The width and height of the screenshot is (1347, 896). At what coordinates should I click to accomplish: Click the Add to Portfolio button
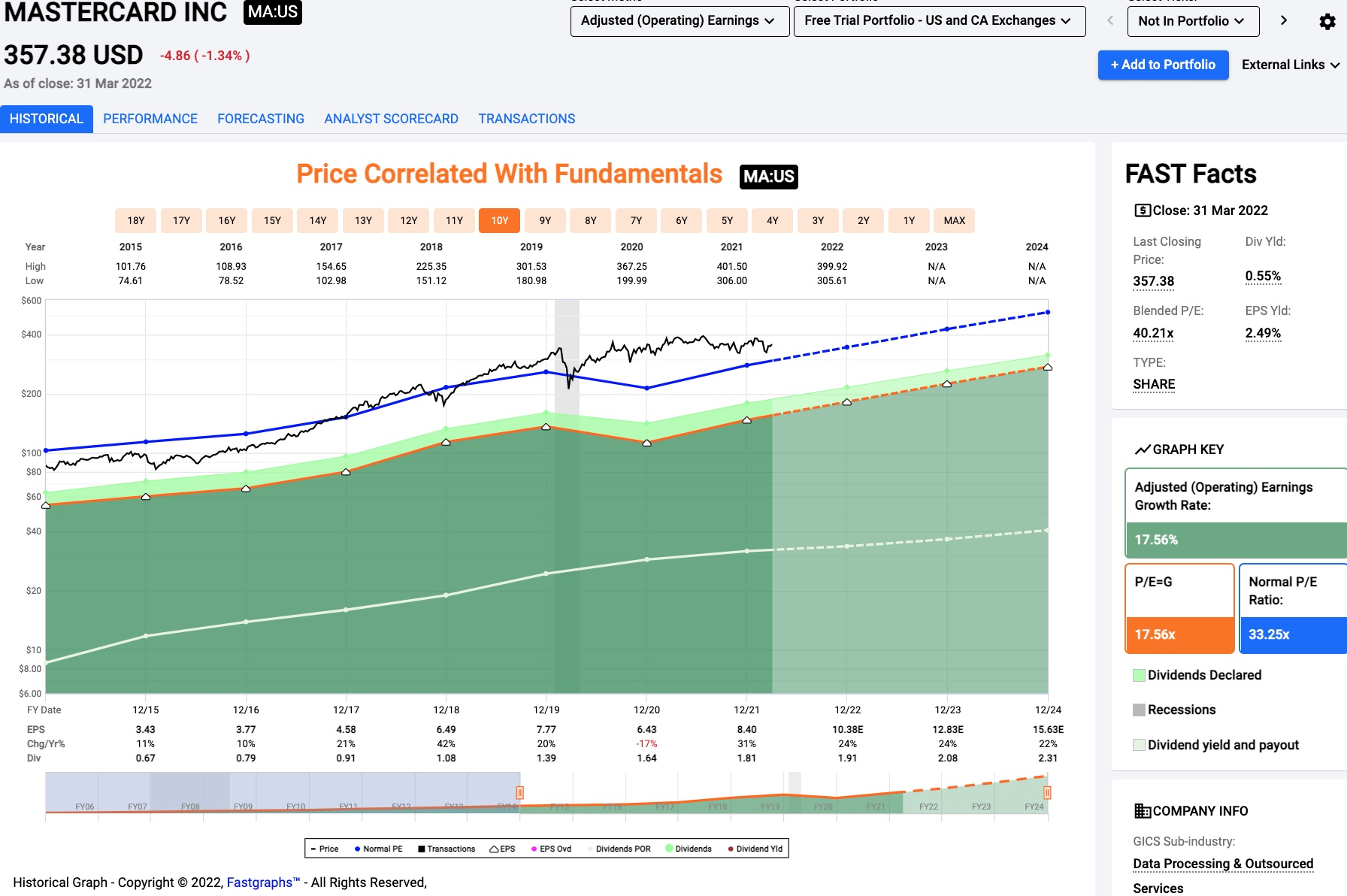point(1163,65)
